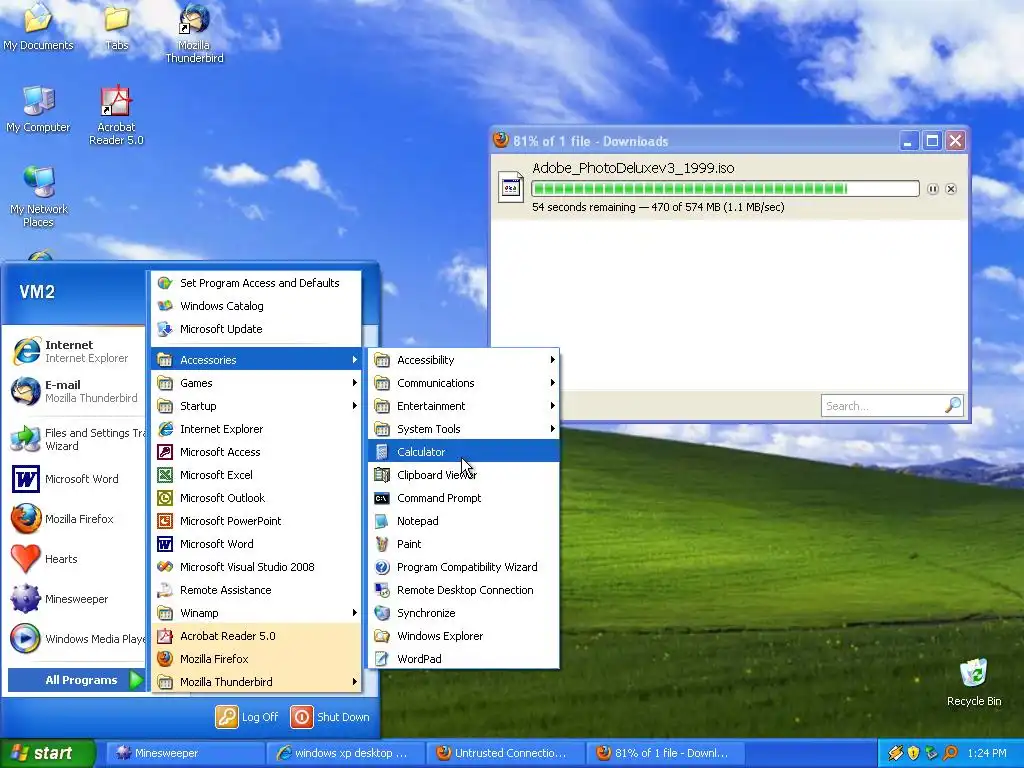Pause the Adobe_PhotoDeluxev3 download
Viewport: 1024px width, 768px height.
pyautogui.click(x=933, y=189)
